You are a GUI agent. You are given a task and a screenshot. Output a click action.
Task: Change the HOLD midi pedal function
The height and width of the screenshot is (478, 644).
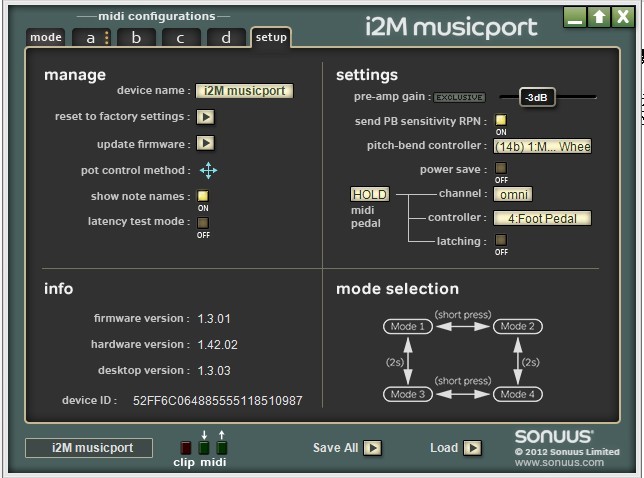pos(370,194)
